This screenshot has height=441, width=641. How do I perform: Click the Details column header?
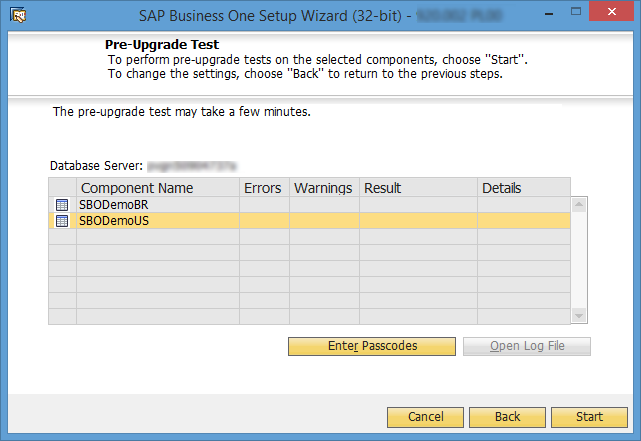(x=524, y=188)
